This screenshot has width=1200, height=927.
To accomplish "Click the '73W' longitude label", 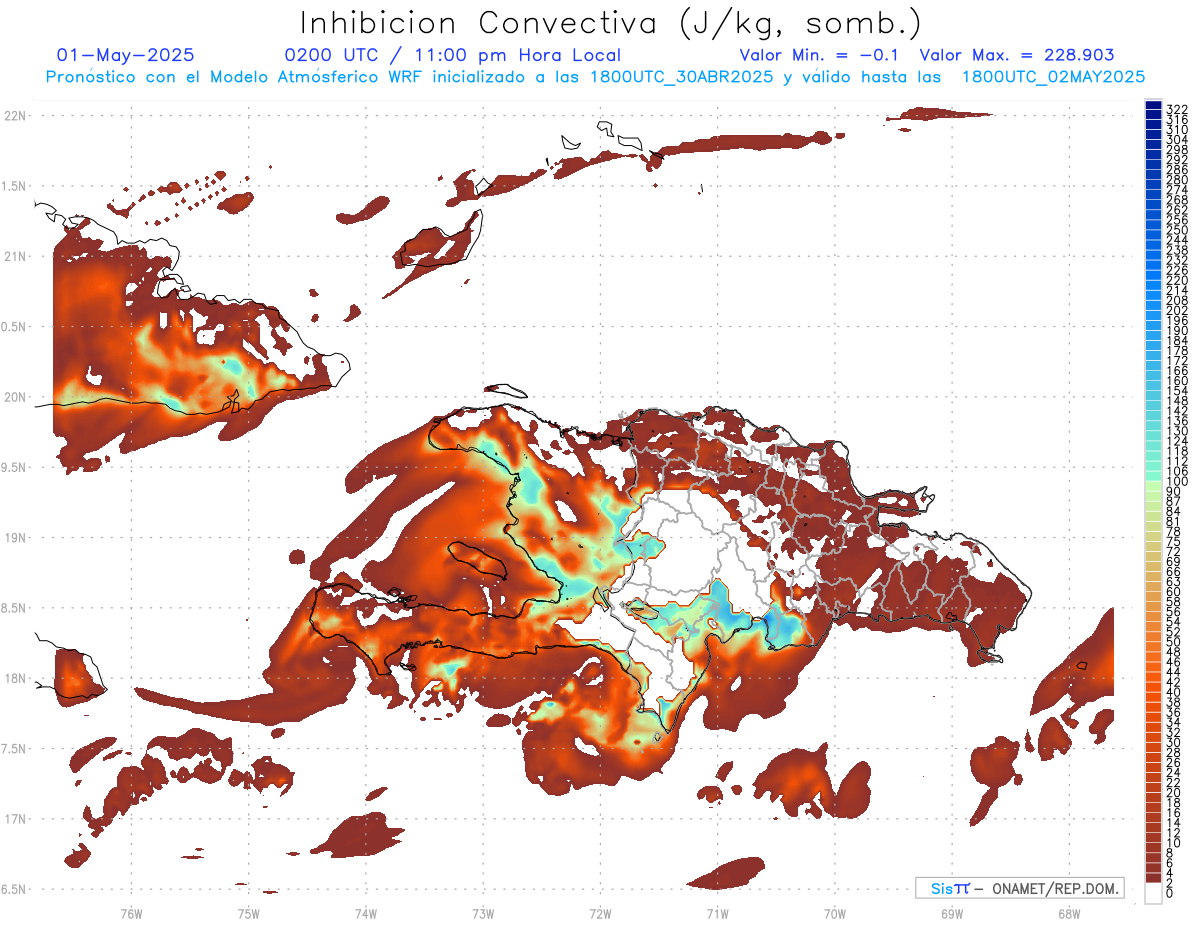I will [x=483, y=913].
